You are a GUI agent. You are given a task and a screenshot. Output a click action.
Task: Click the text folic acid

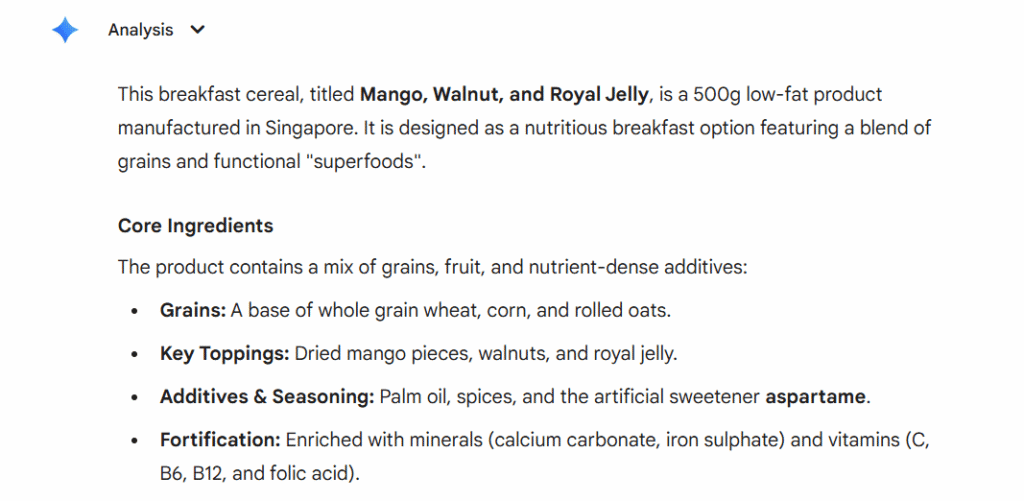pyautogui.click(x=313, y=473)
